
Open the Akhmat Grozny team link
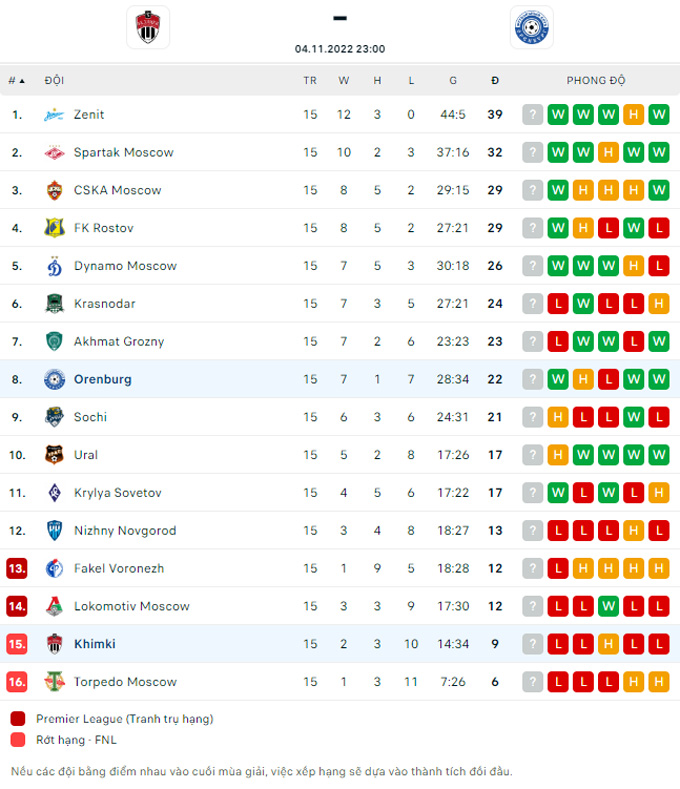pos(119,342)
